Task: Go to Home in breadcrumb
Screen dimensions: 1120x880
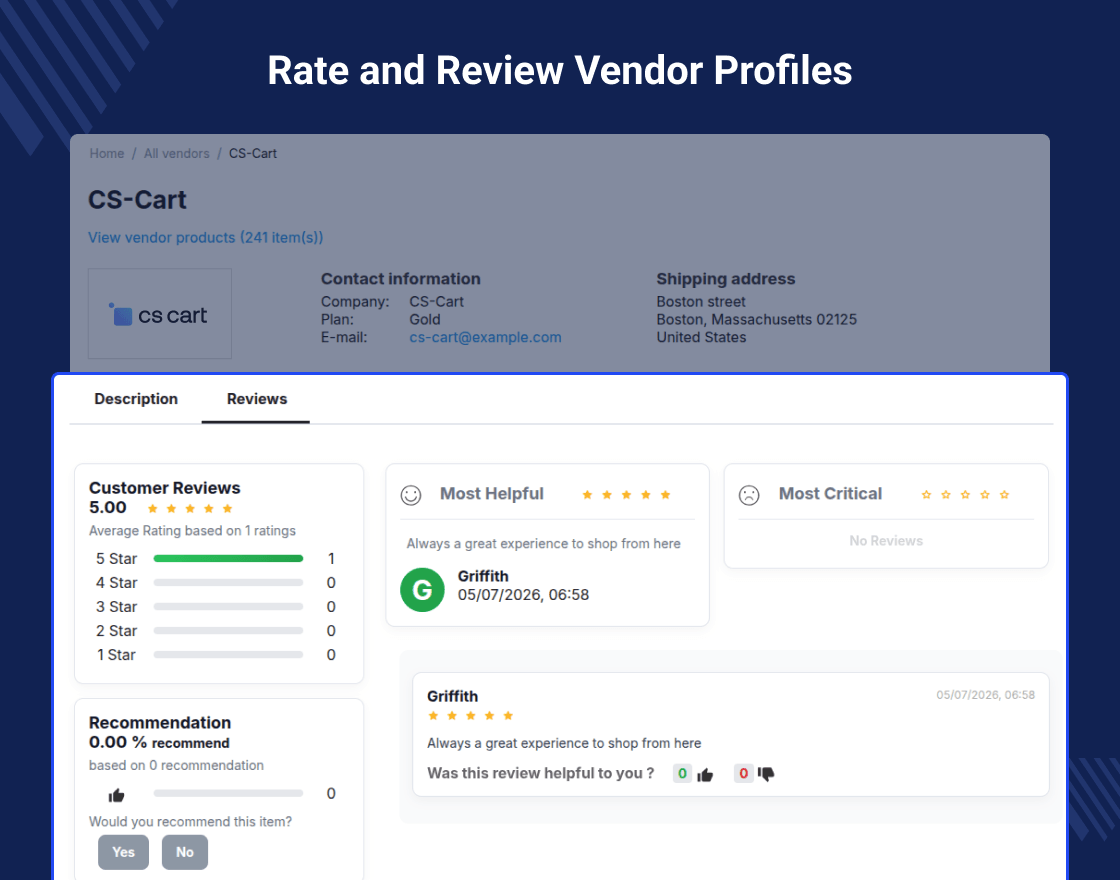Action: 106,154
